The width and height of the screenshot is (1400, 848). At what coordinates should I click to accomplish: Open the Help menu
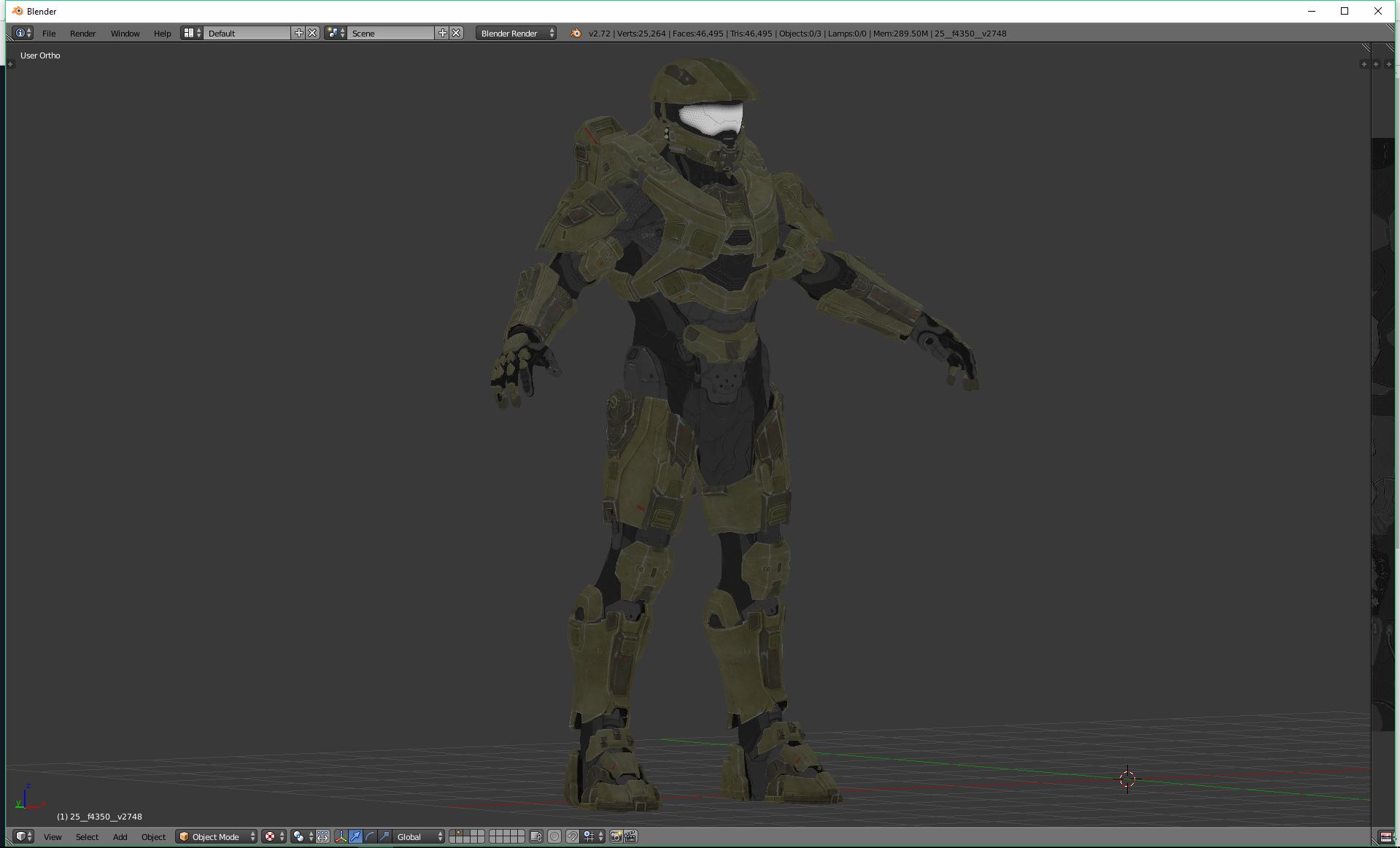(162, 33)
